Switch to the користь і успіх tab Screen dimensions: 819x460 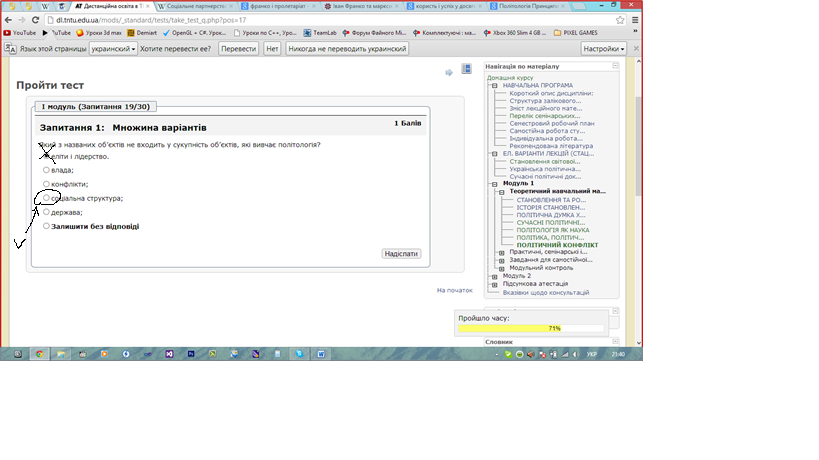coord(444,6)
